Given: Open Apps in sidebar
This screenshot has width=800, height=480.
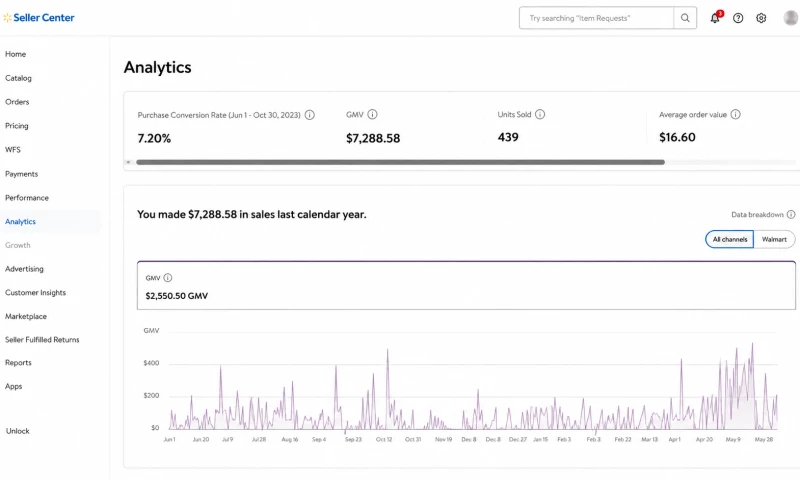Looking at the screenshot, I should (x=13, y=386).
